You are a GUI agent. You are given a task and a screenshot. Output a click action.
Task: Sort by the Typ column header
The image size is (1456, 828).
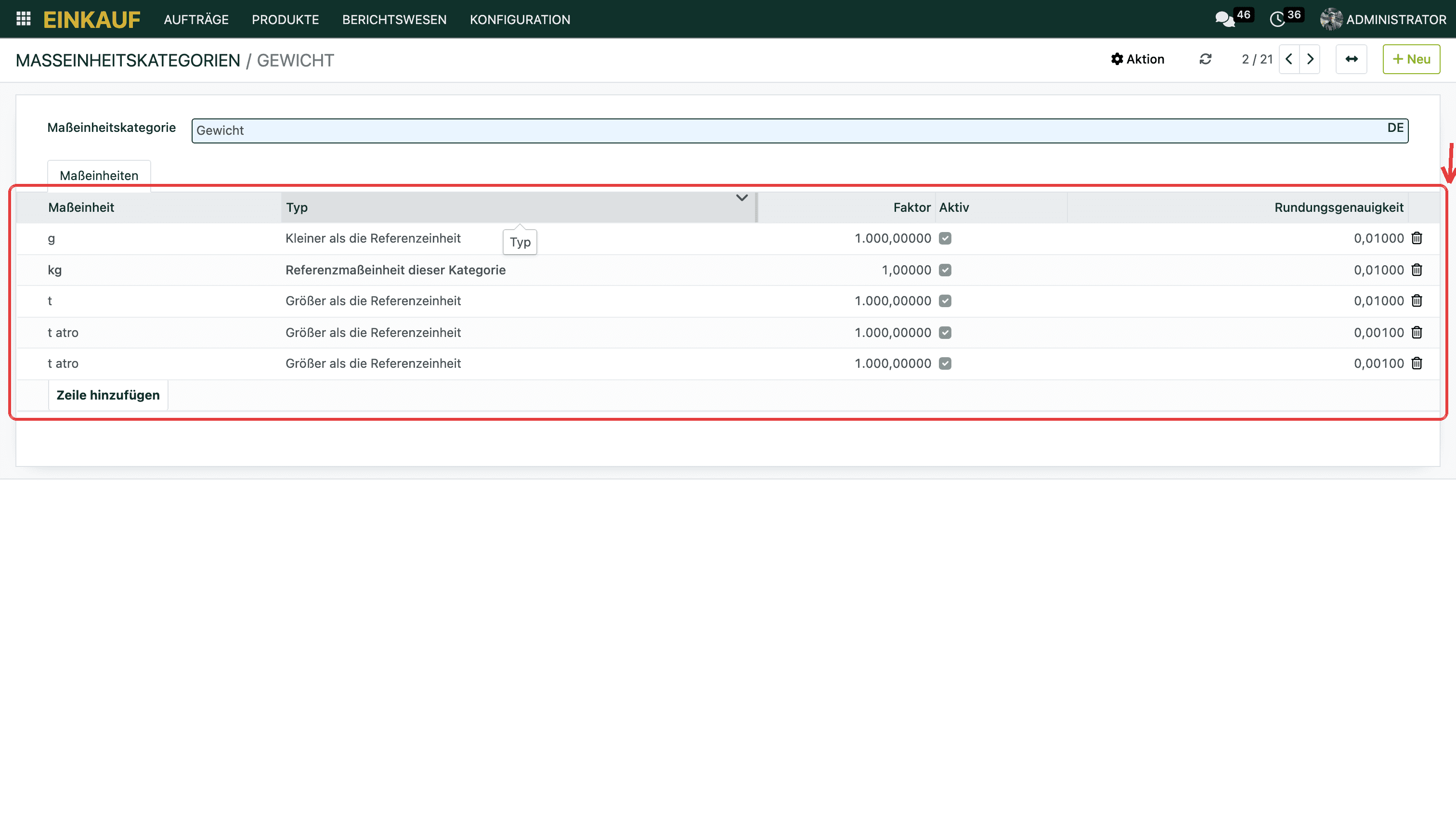pos(518,207)
